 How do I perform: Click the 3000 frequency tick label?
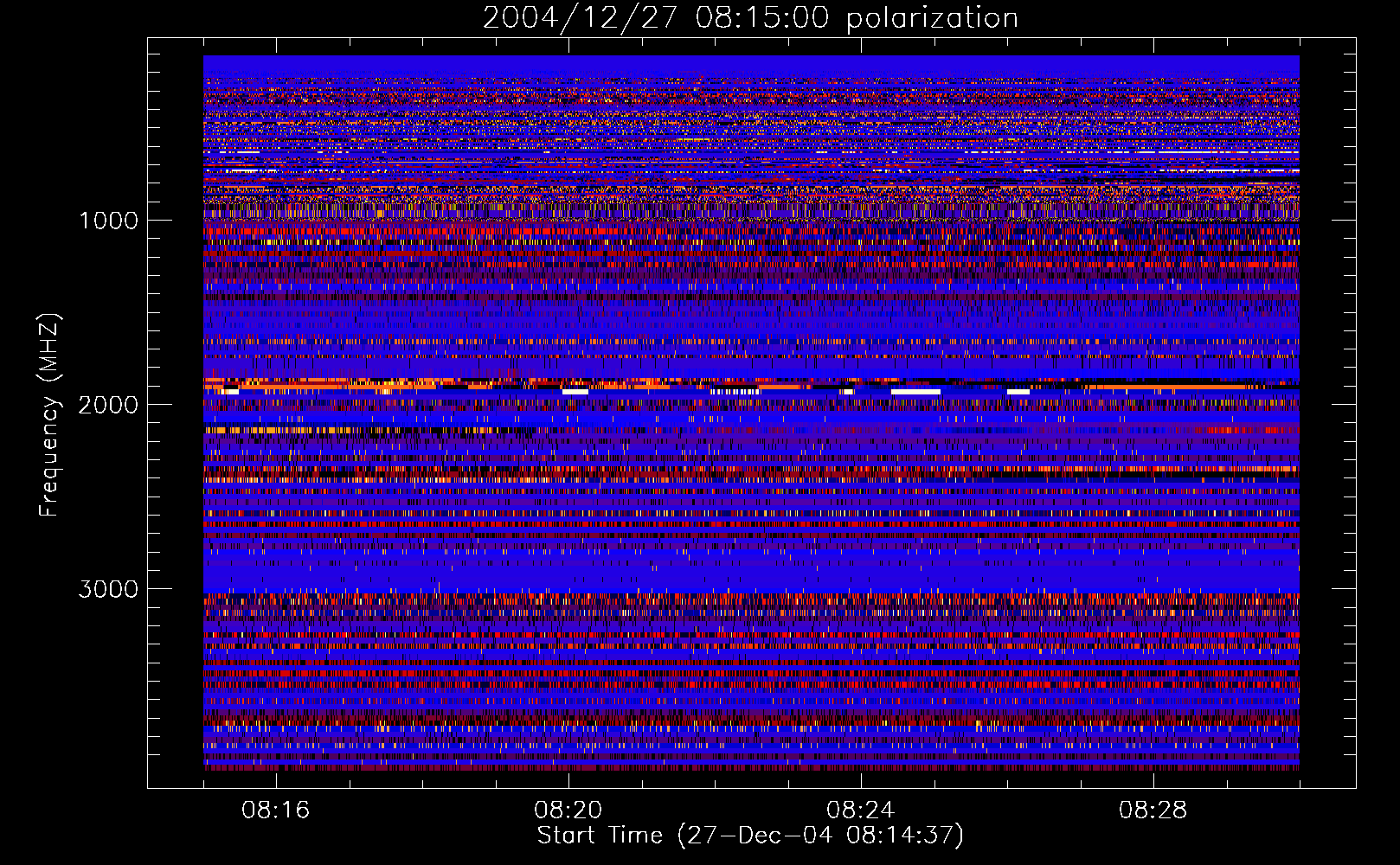(108, 589)
